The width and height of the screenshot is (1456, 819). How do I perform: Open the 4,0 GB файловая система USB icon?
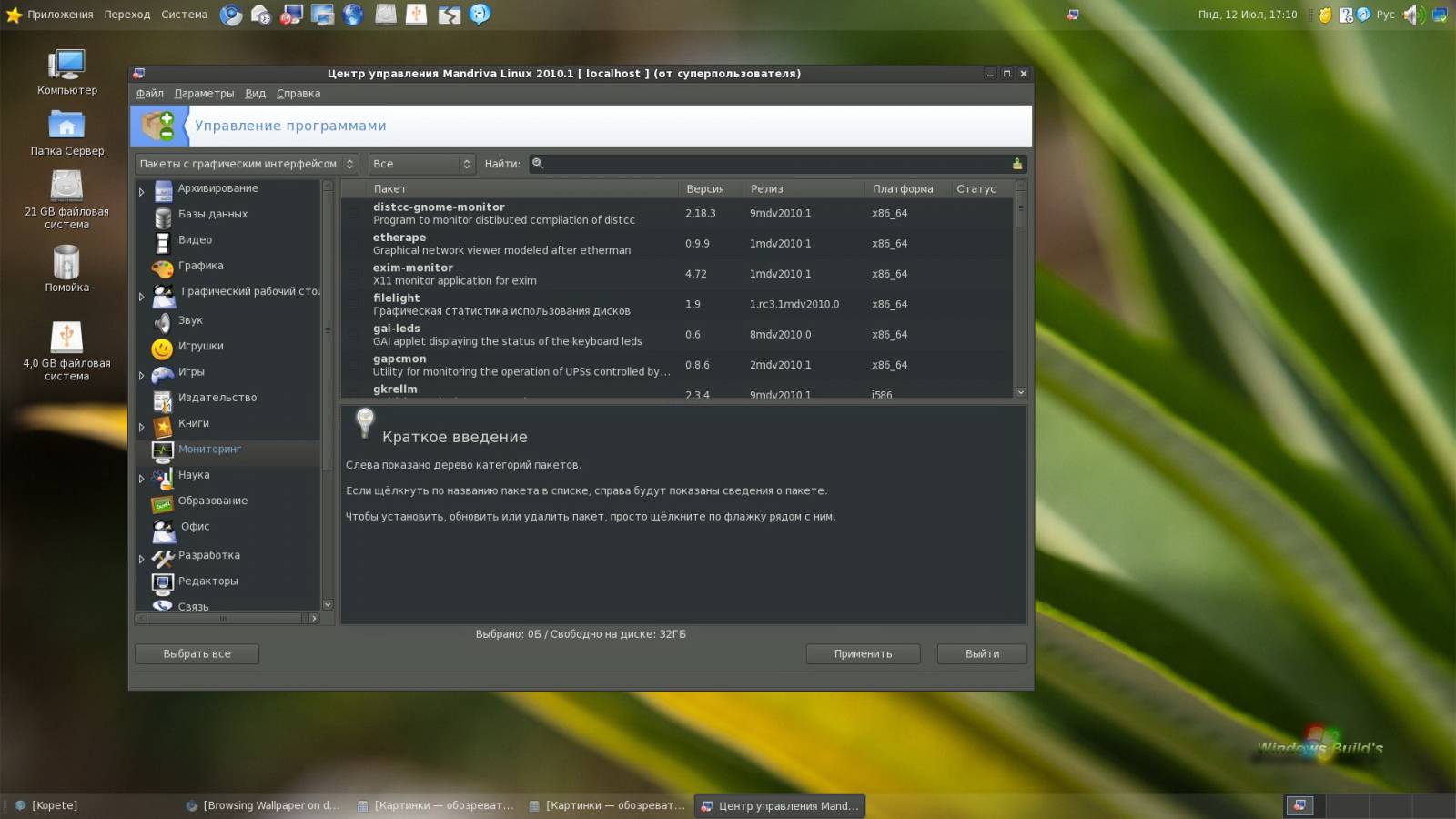click(x=66, y=338)
